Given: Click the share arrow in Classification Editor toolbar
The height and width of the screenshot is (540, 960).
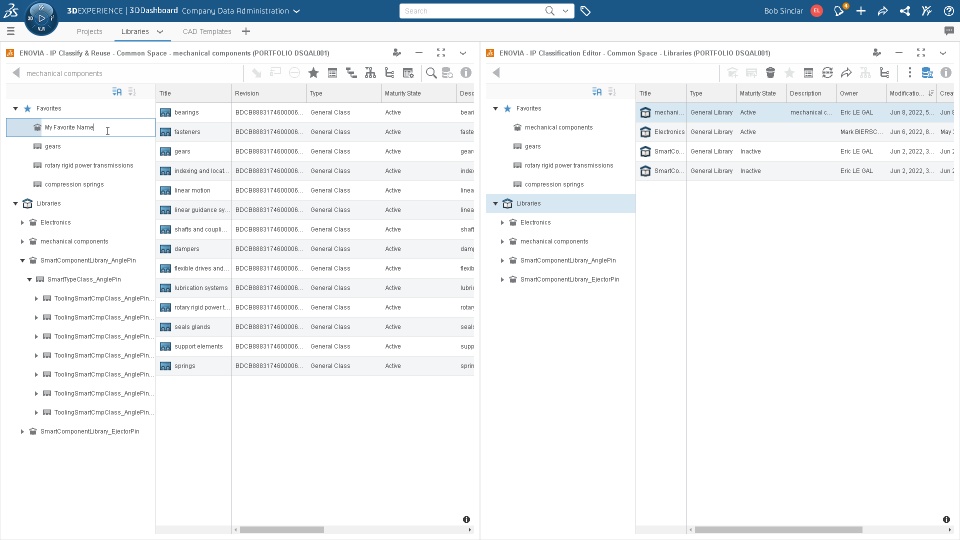Looking at the screenshot, I should click(846, 73).
